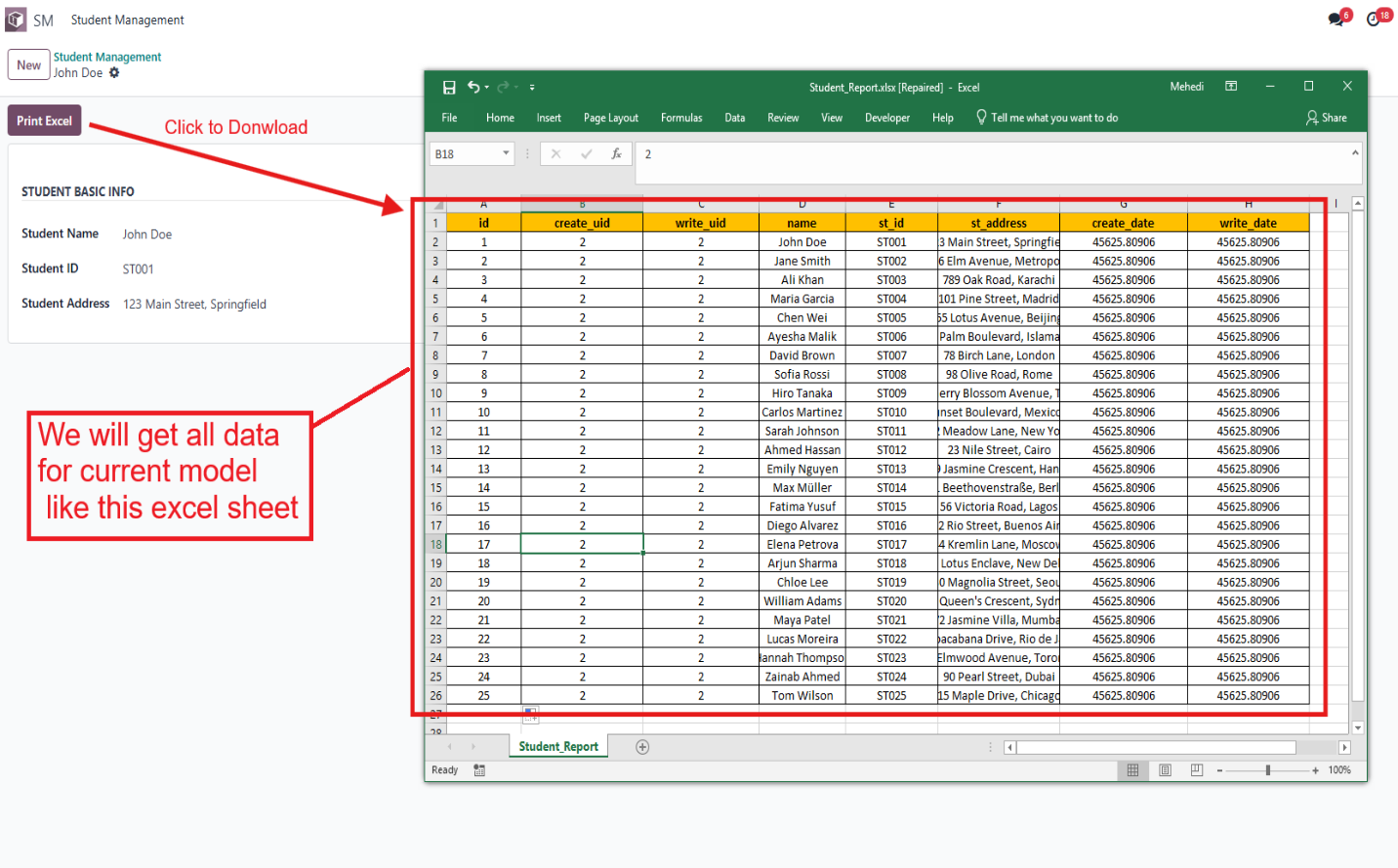Screen dimensions: 1398x868
Task: Click the Paste Options icon below table
Action: tap(530, 715)
